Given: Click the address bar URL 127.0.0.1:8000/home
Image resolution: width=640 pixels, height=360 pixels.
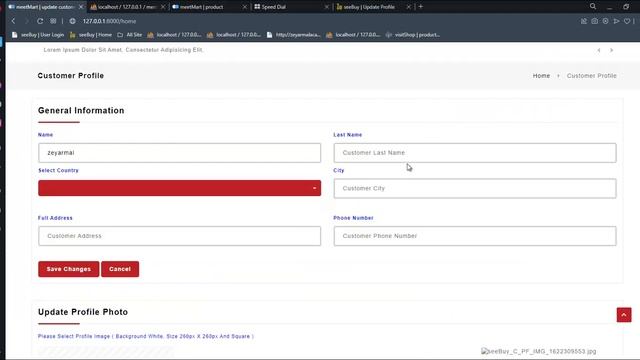Looking at the screenshot, I should pos(109,21).
